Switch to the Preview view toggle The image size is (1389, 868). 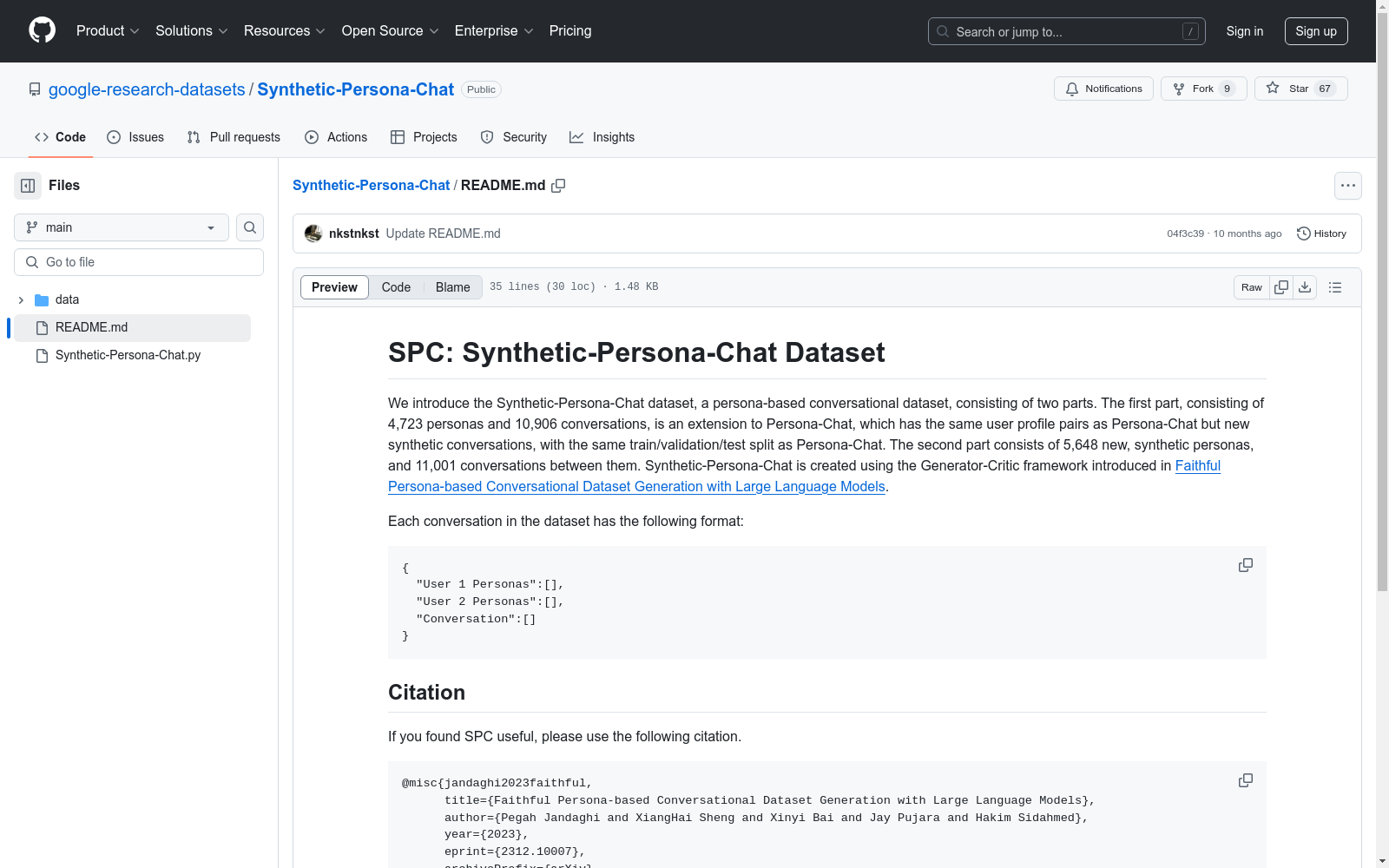point(334,287)
